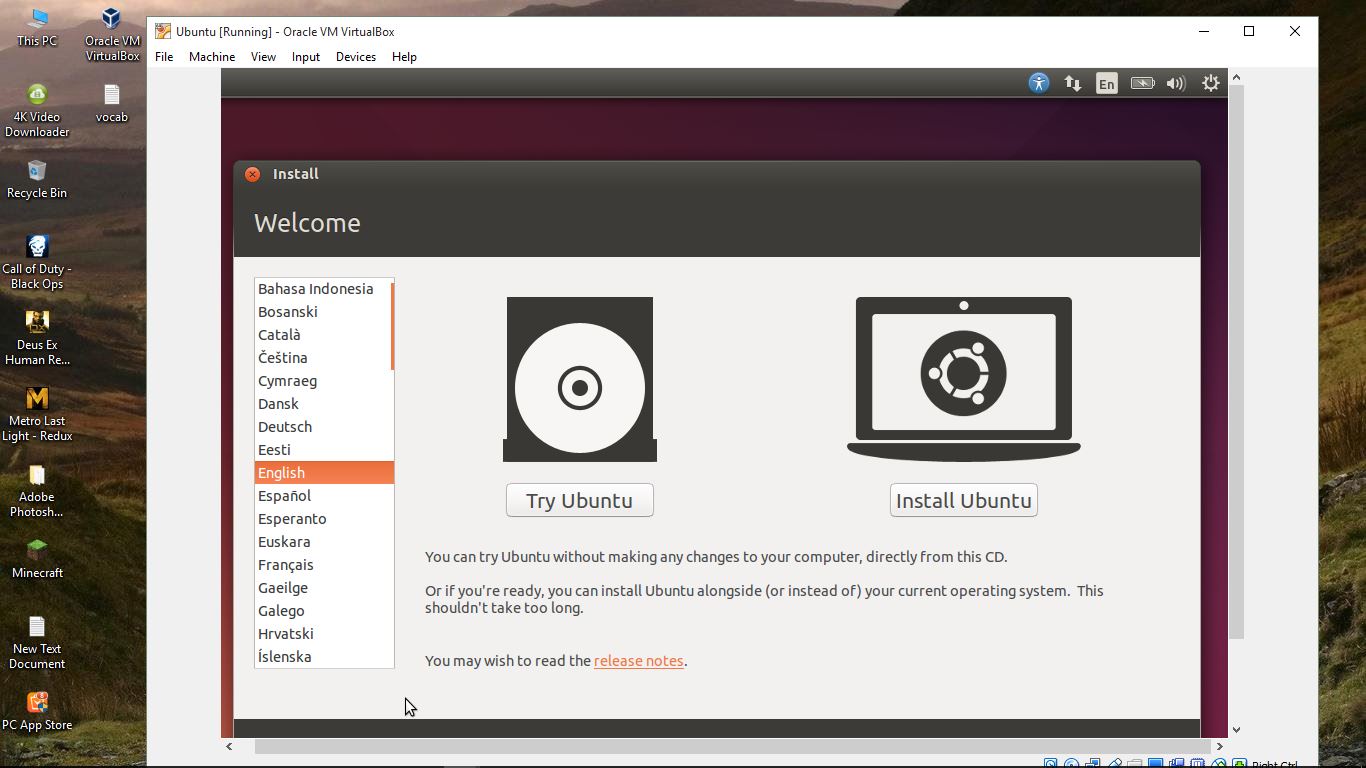Close the Install dialog with red button
Viewport: 1366px width, 768px height.
[253, 174]
